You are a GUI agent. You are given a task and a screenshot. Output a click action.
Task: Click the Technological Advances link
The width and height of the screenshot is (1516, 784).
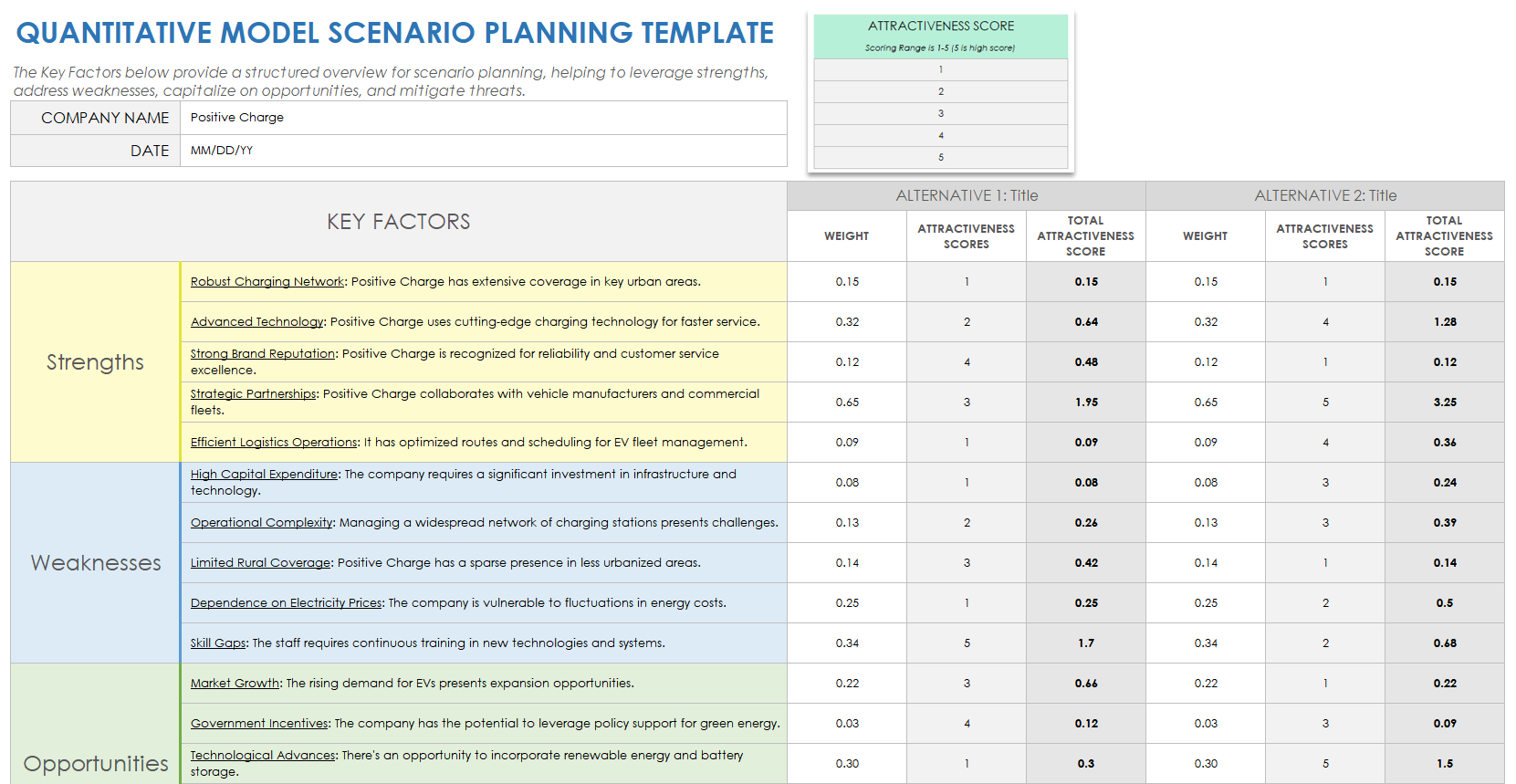[x=263, y=756]
